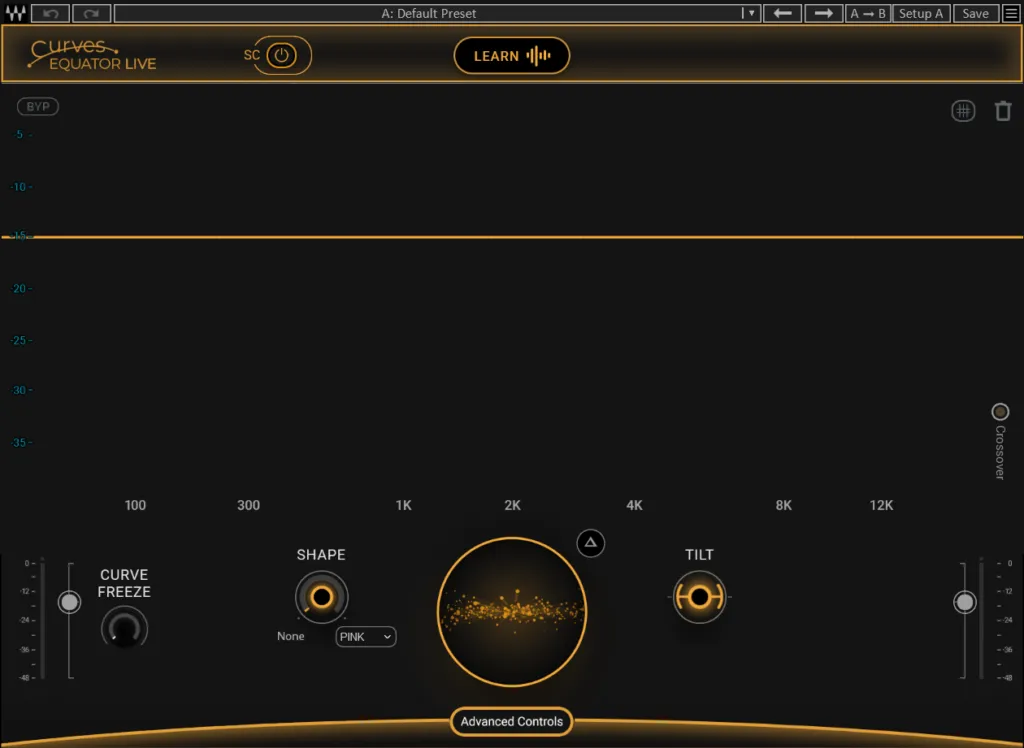Screen dimensions: 1024x748
Task: Open the grid display icon
Action: click(x=962, y=110)
